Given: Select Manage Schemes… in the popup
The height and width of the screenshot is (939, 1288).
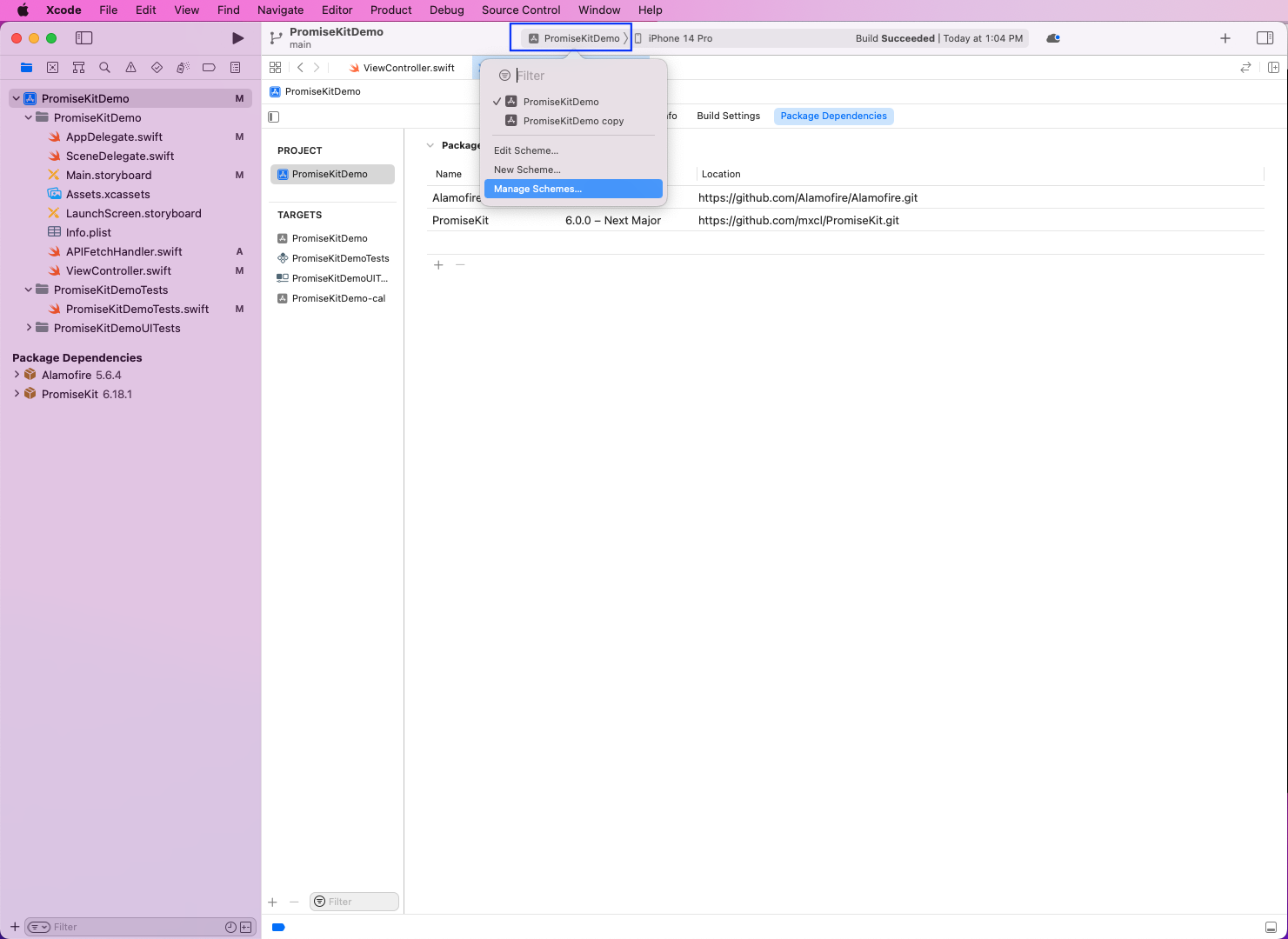Looking at the screenshot, I should point(573,189).
